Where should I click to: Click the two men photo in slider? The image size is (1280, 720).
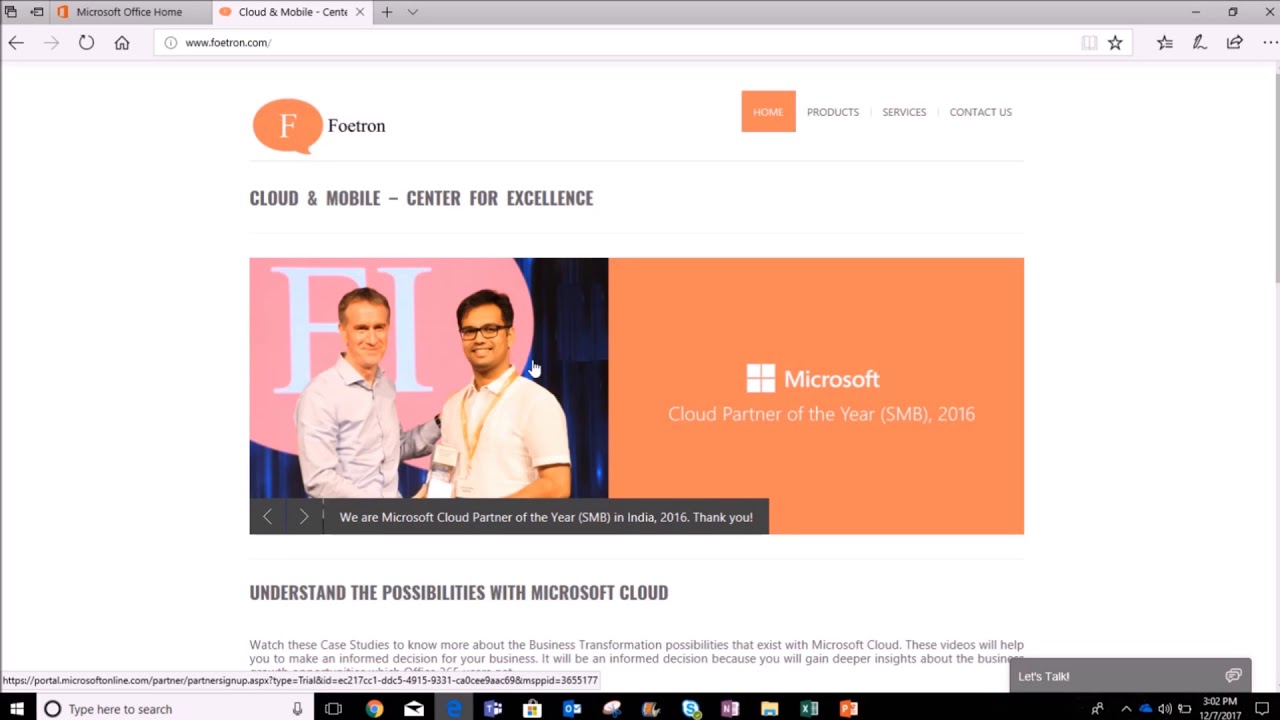pyautogui.click(x=428, y=378)
